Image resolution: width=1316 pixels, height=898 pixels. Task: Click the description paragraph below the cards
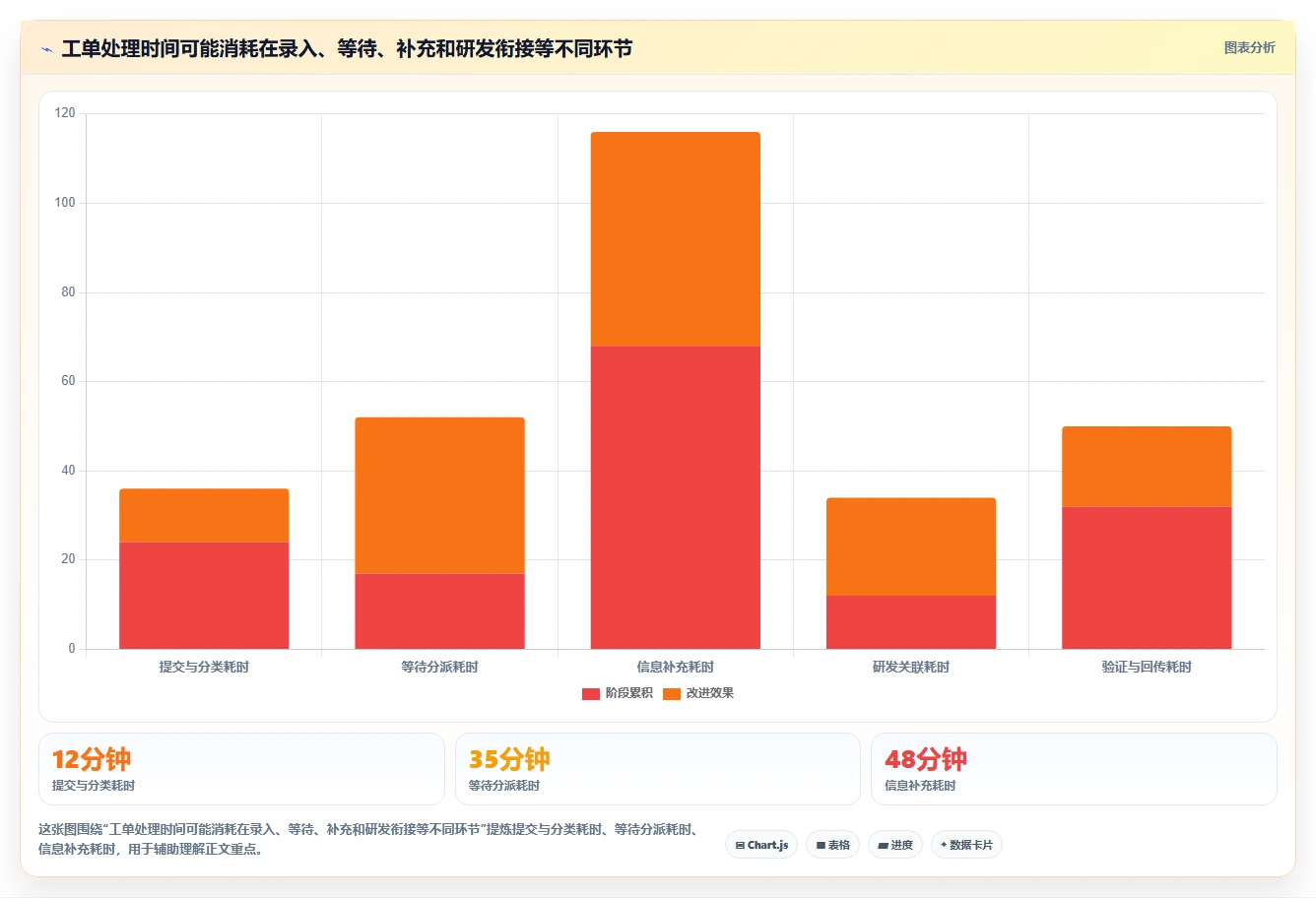tap(369, 839)
